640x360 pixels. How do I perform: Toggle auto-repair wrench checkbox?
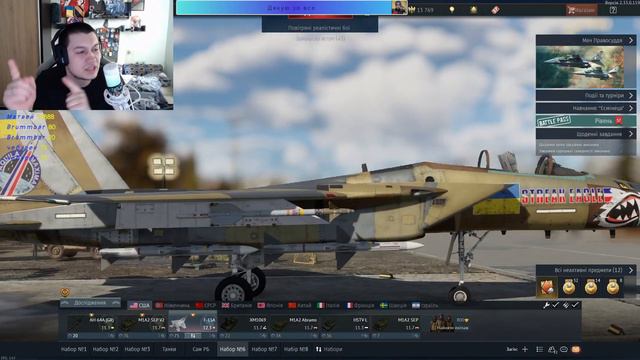(x=556, y=305)
